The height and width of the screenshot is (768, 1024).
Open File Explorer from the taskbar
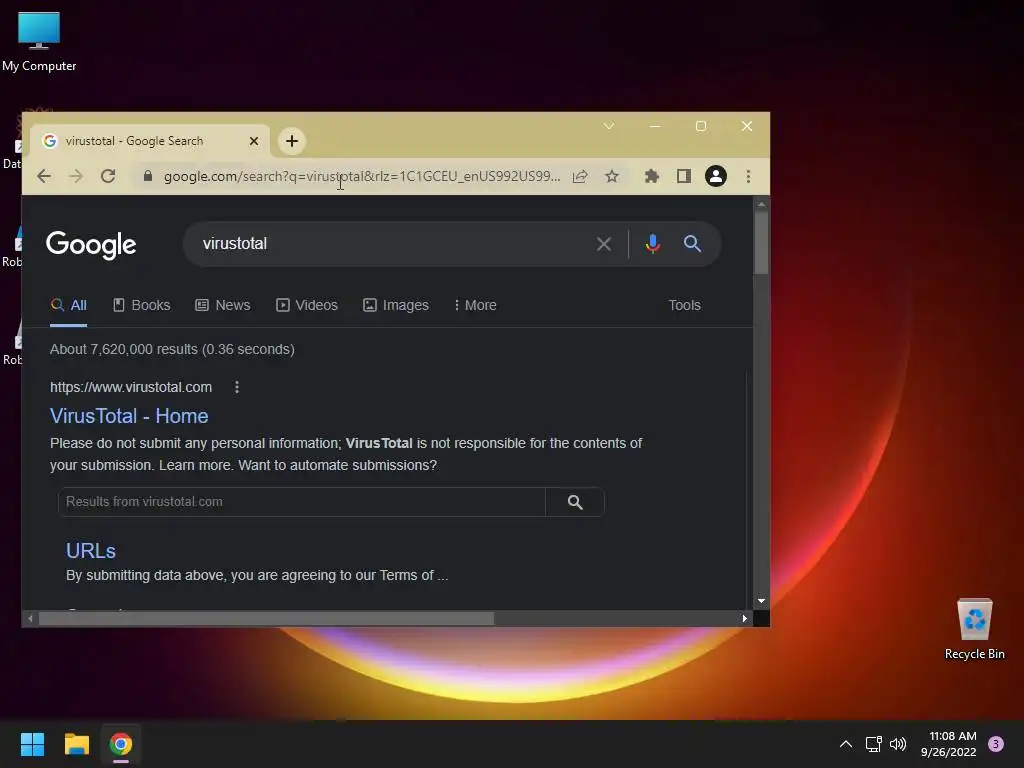click(76, 744)
